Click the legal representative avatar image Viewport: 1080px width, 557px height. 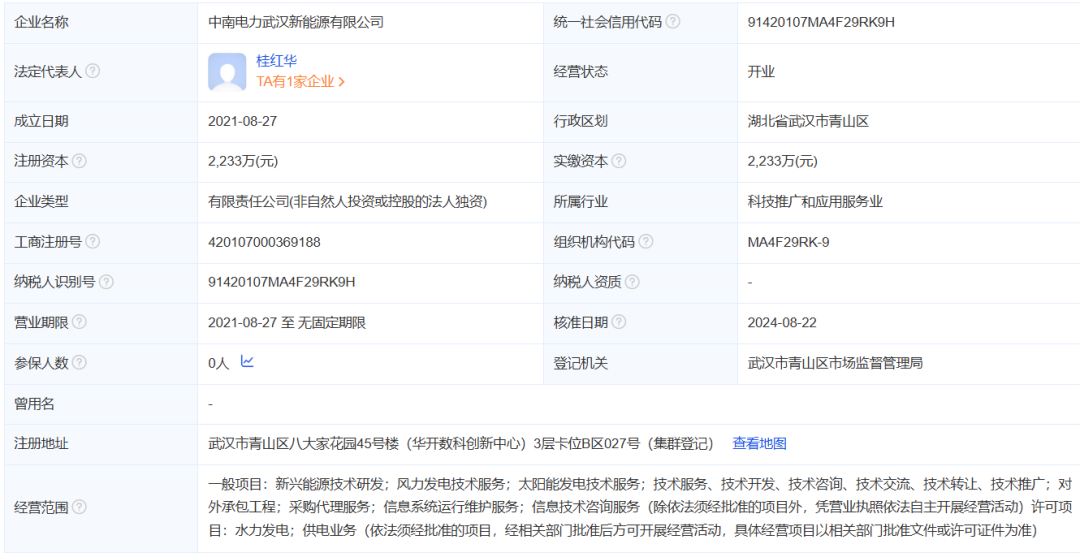click(x=227, y=72)
